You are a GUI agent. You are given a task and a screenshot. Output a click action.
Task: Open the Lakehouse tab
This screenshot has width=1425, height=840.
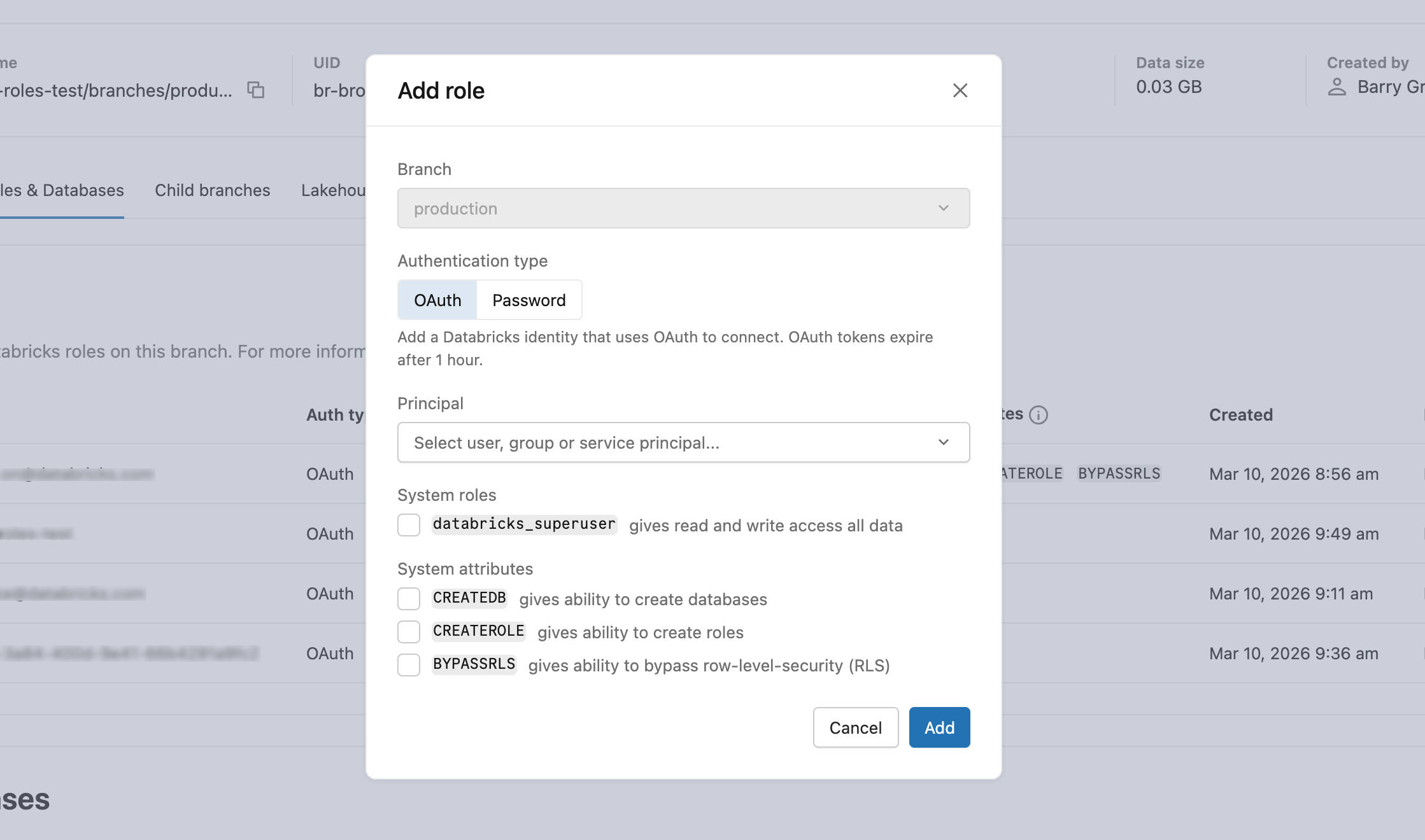[x=333, y=190]
